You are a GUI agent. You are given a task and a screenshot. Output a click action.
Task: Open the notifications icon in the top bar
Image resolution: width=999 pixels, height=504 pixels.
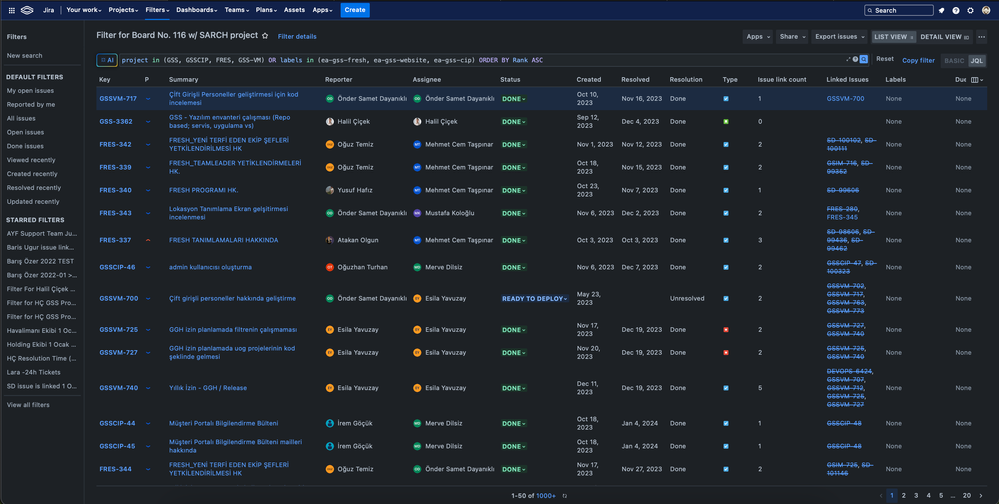click(x=942, y=10)
